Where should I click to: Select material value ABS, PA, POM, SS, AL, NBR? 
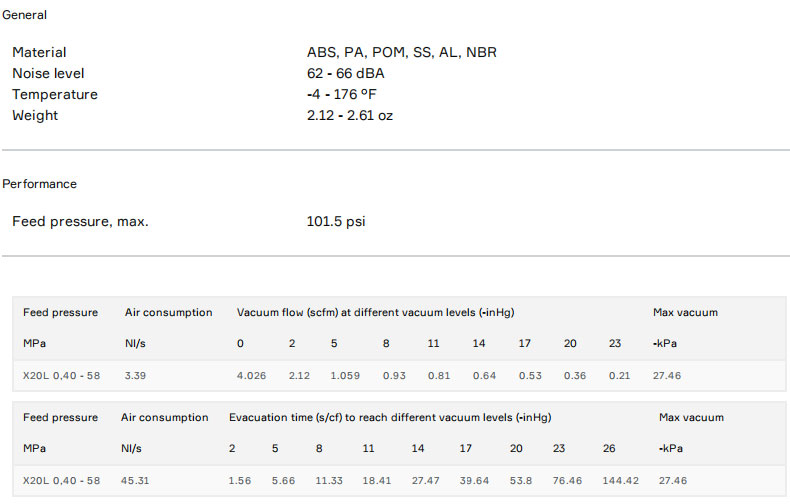click(x=401, y=52)
